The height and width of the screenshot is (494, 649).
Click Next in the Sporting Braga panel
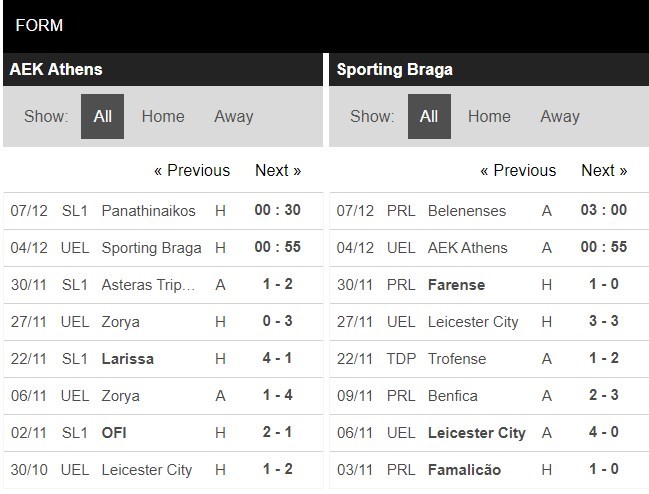click(x=604, y=170)
